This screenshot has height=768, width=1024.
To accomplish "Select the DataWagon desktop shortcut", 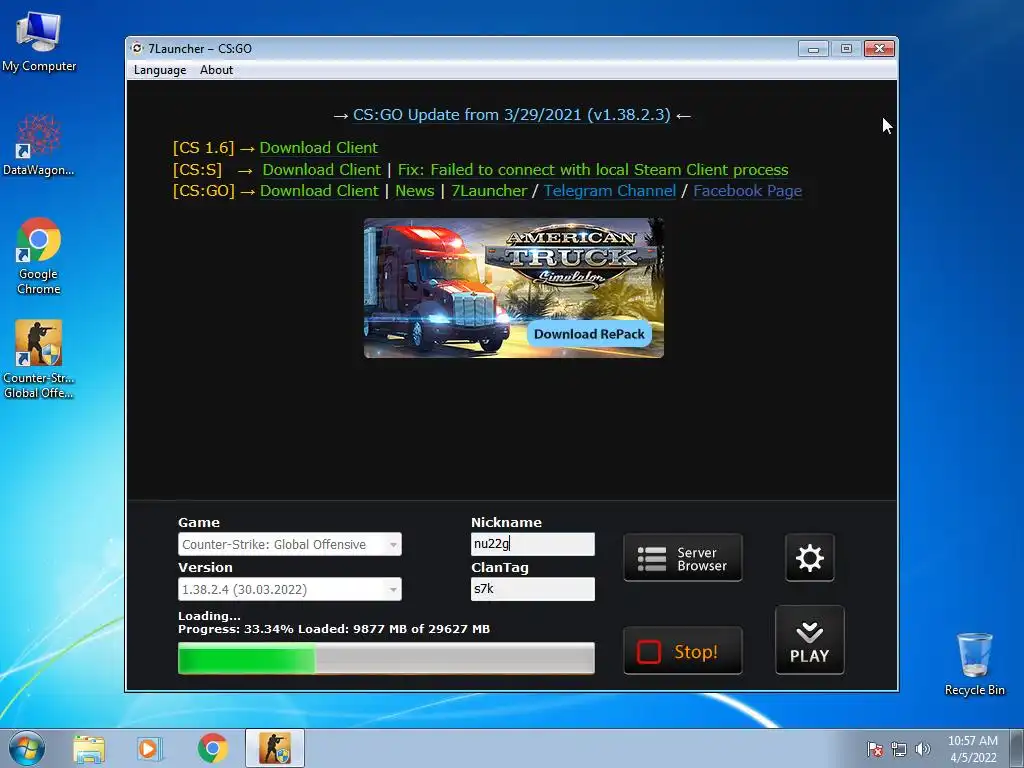I will 39,145.
